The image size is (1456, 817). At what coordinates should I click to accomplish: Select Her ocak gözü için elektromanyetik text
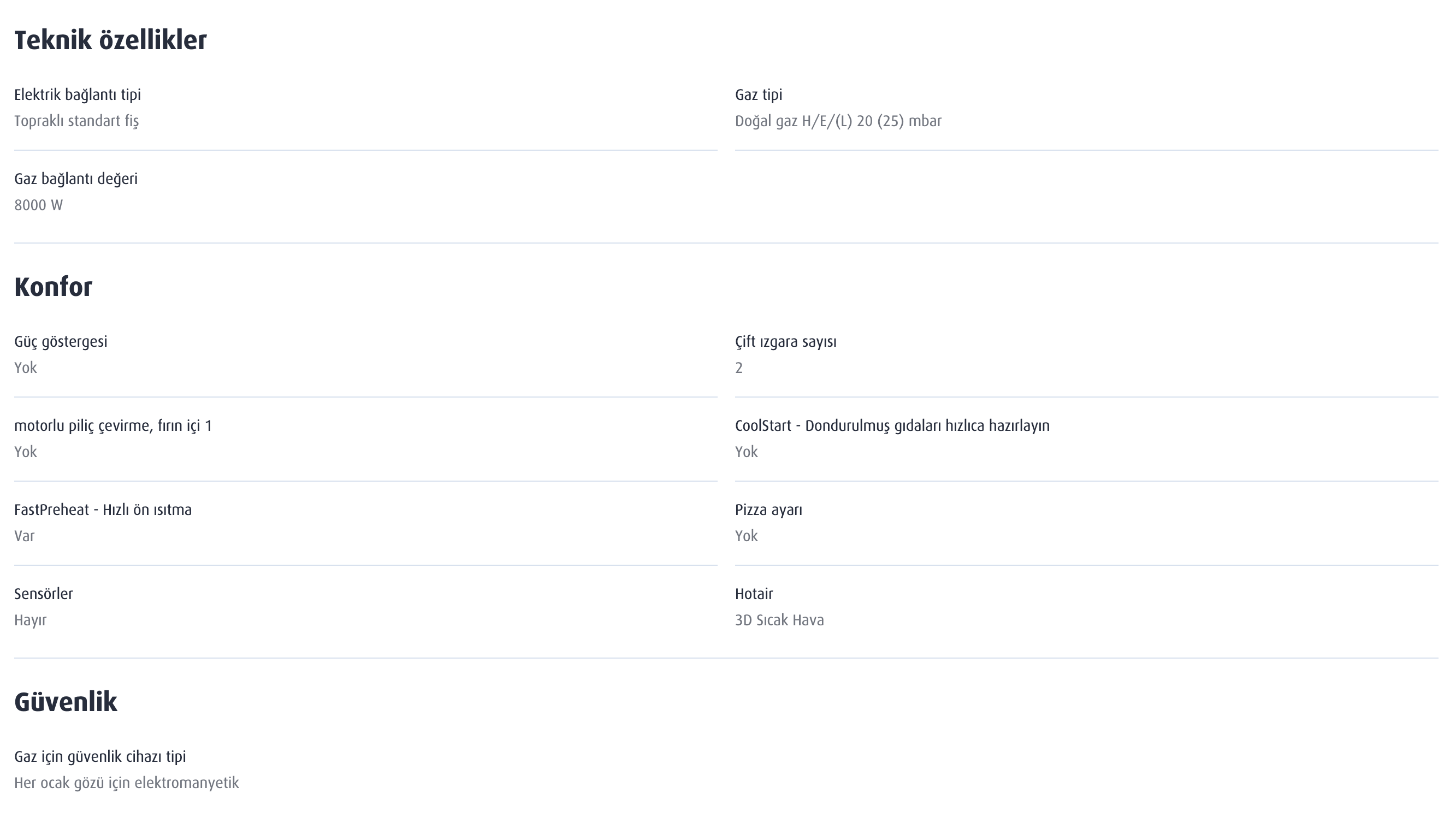[127, 784]
